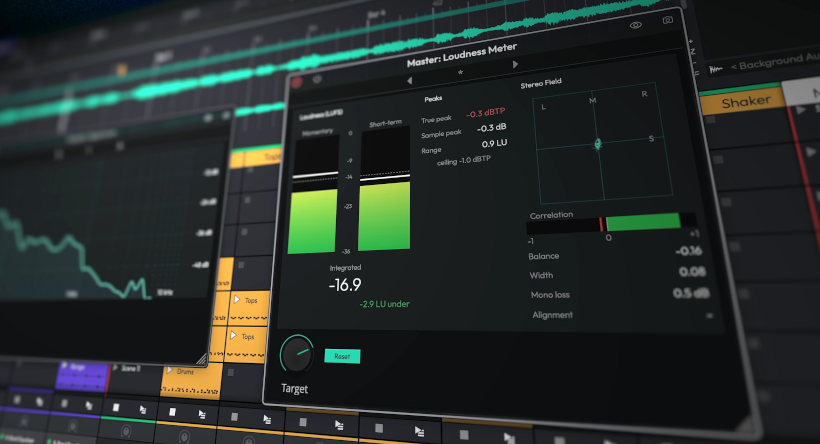Click the '< Background Au' label
Viewport: 820px width, 444px height.
(x=775, y=62)
